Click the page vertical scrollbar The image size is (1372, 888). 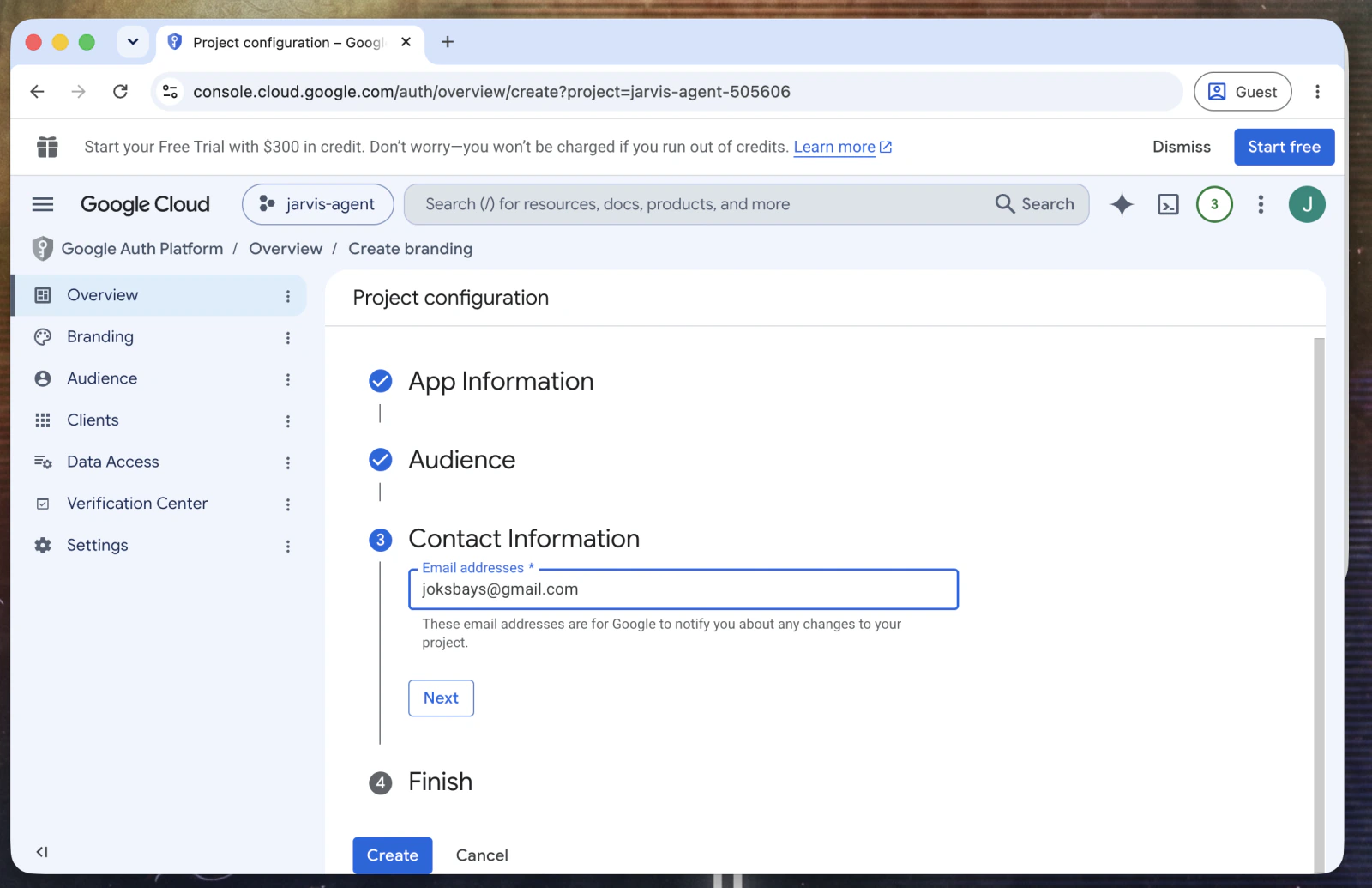point(1319,606)
